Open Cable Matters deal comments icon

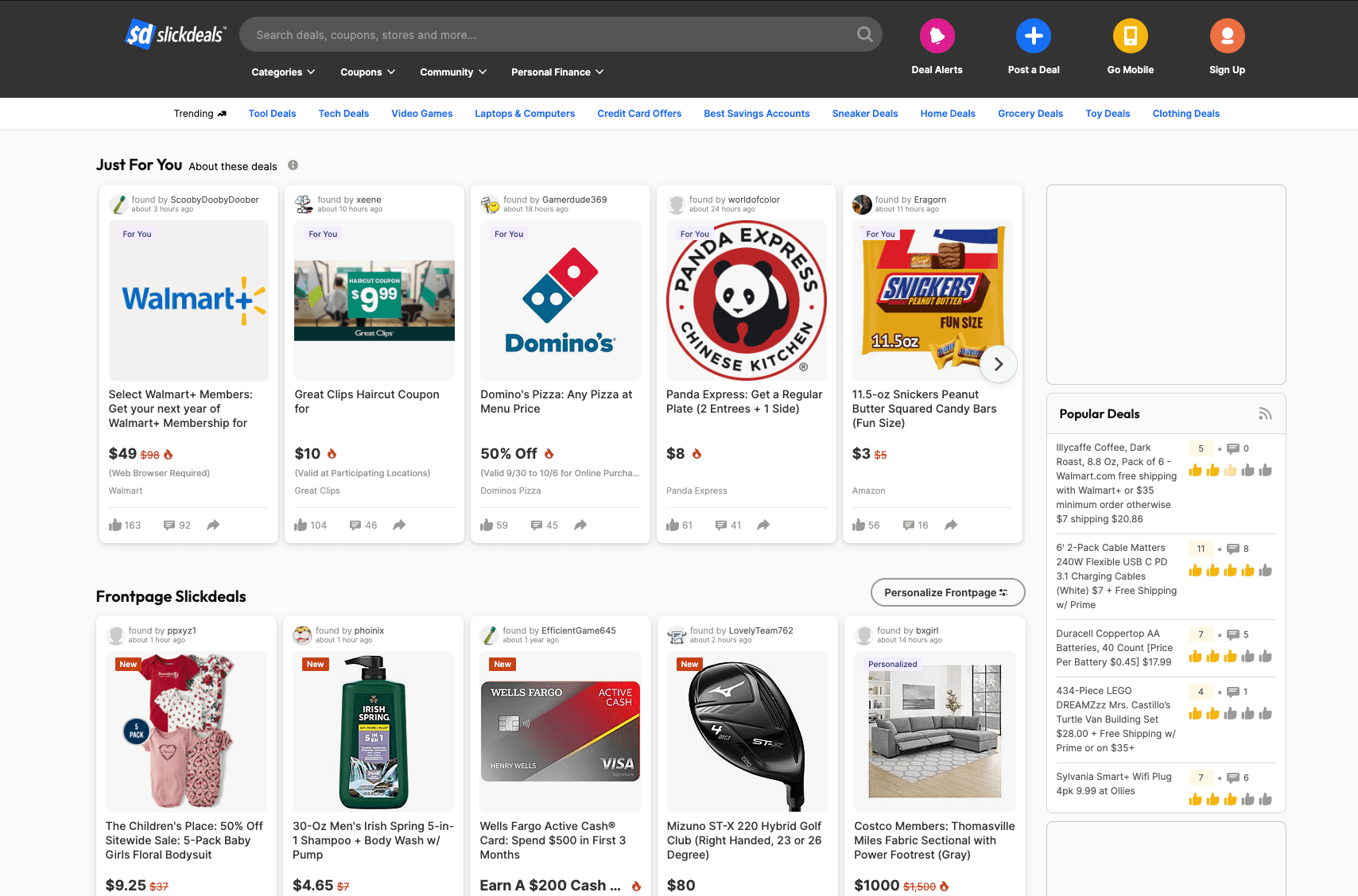pos(1233,549)
